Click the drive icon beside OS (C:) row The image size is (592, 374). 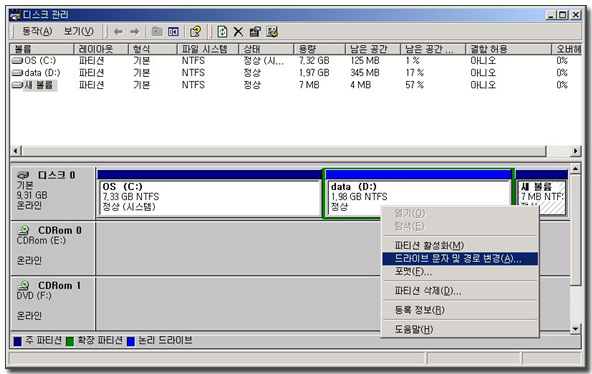pos(17,60)
